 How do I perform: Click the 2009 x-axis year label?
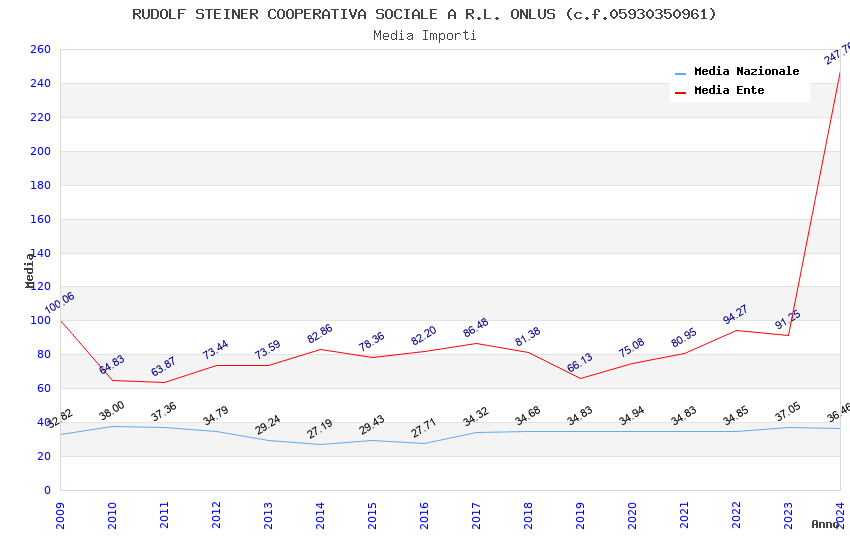click(x=60, y=515)
